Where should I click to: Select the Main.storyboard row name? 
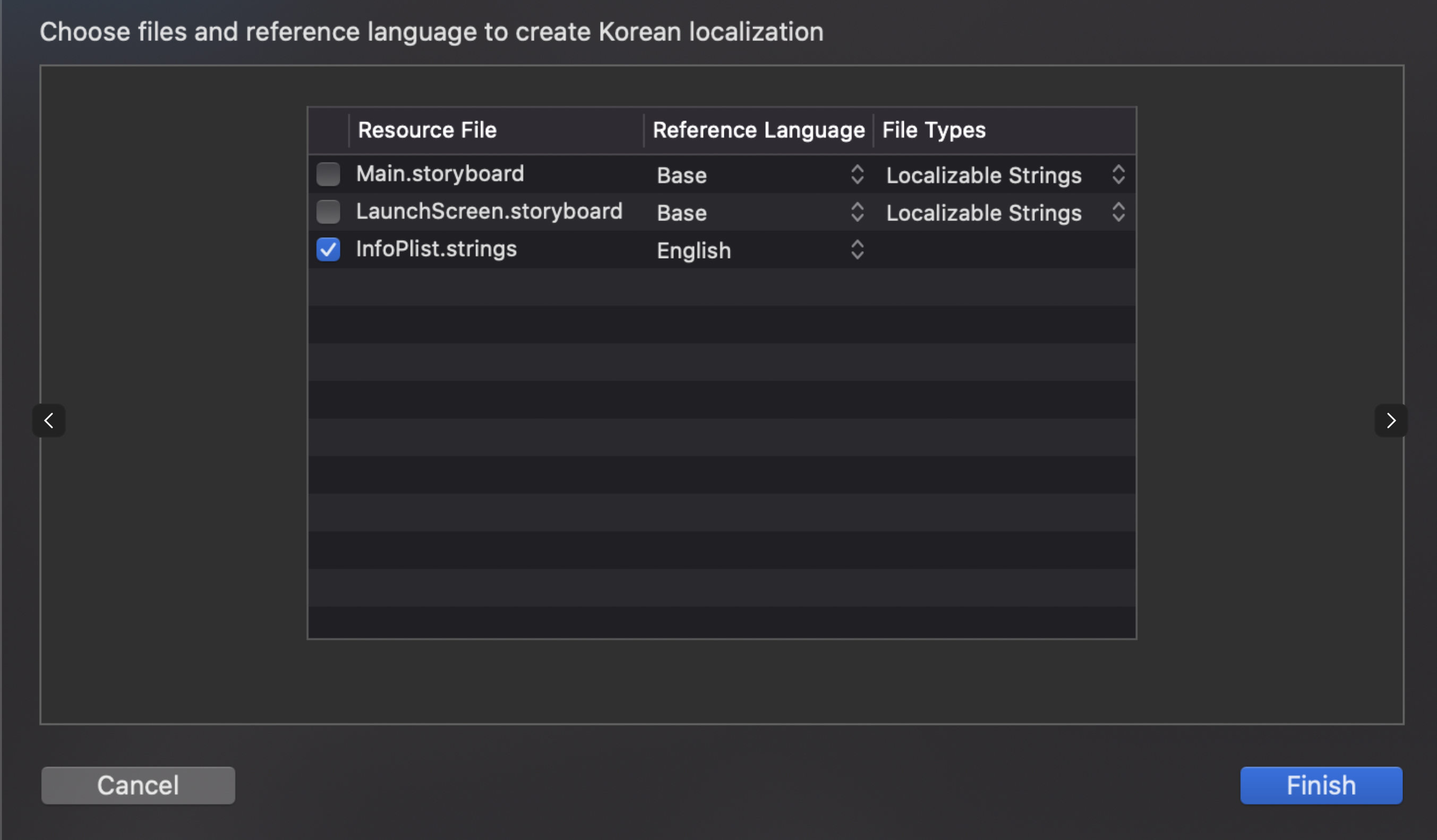click(x=440, y=173)
